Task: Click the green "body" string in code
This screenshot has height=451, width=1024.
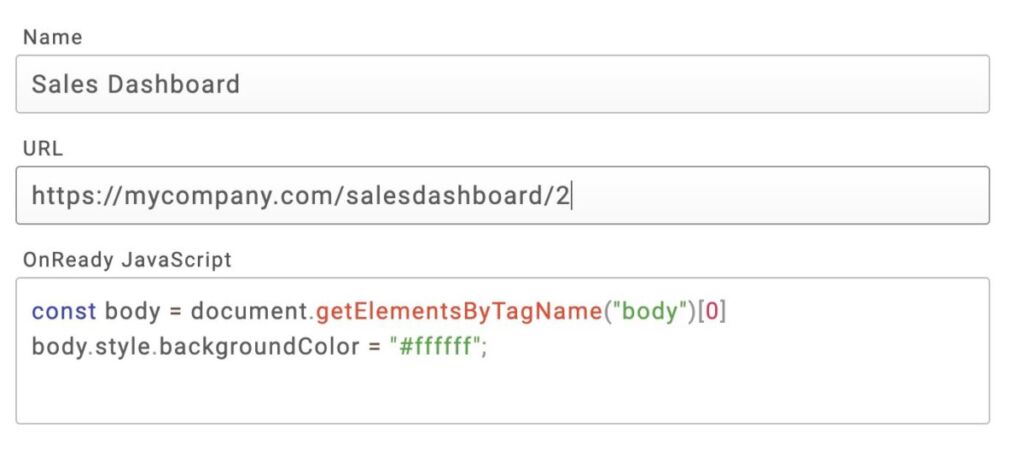Action: tap(647, 311)
